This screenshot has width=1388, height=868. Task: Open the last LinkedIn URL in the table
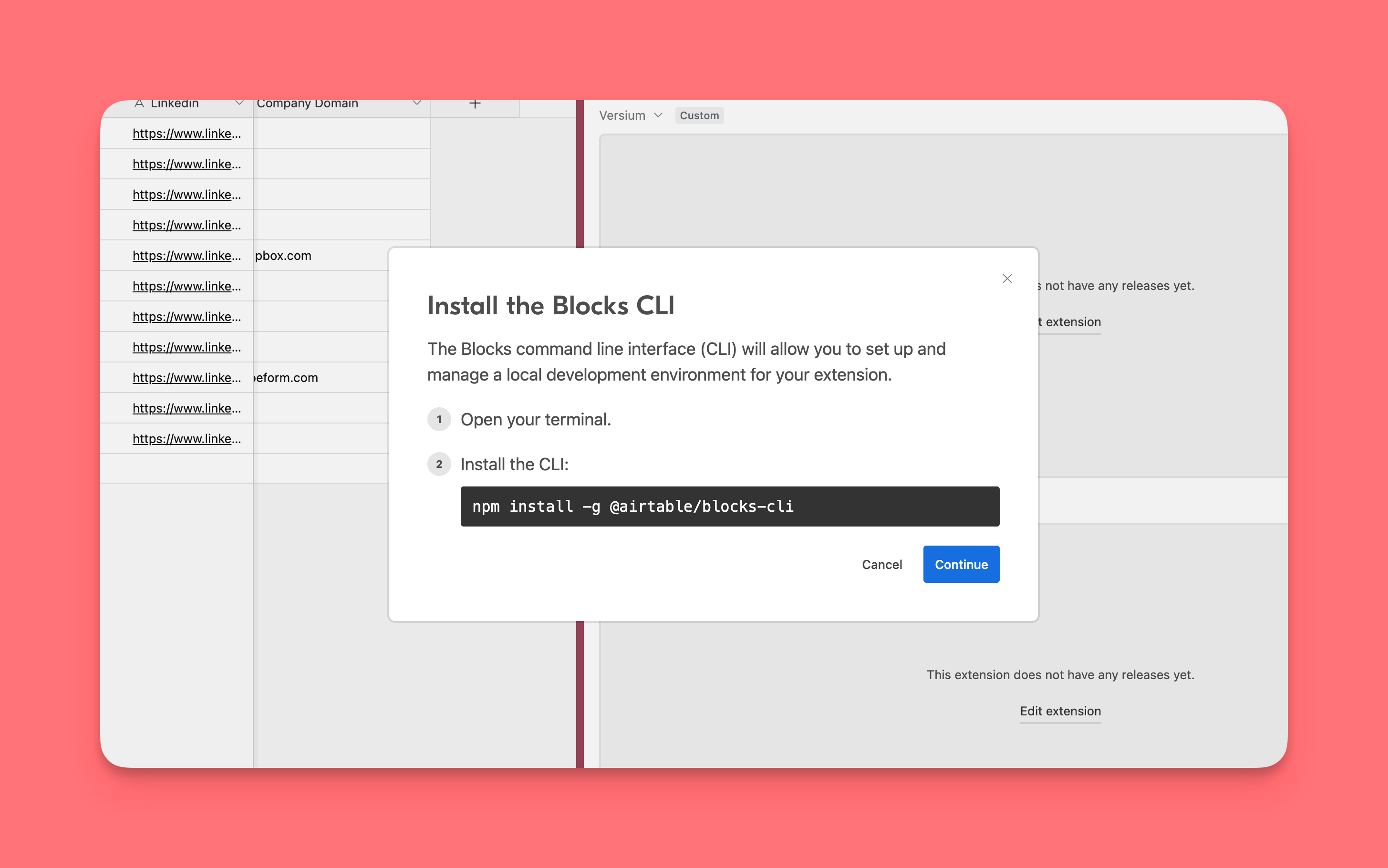click(186, 439)
